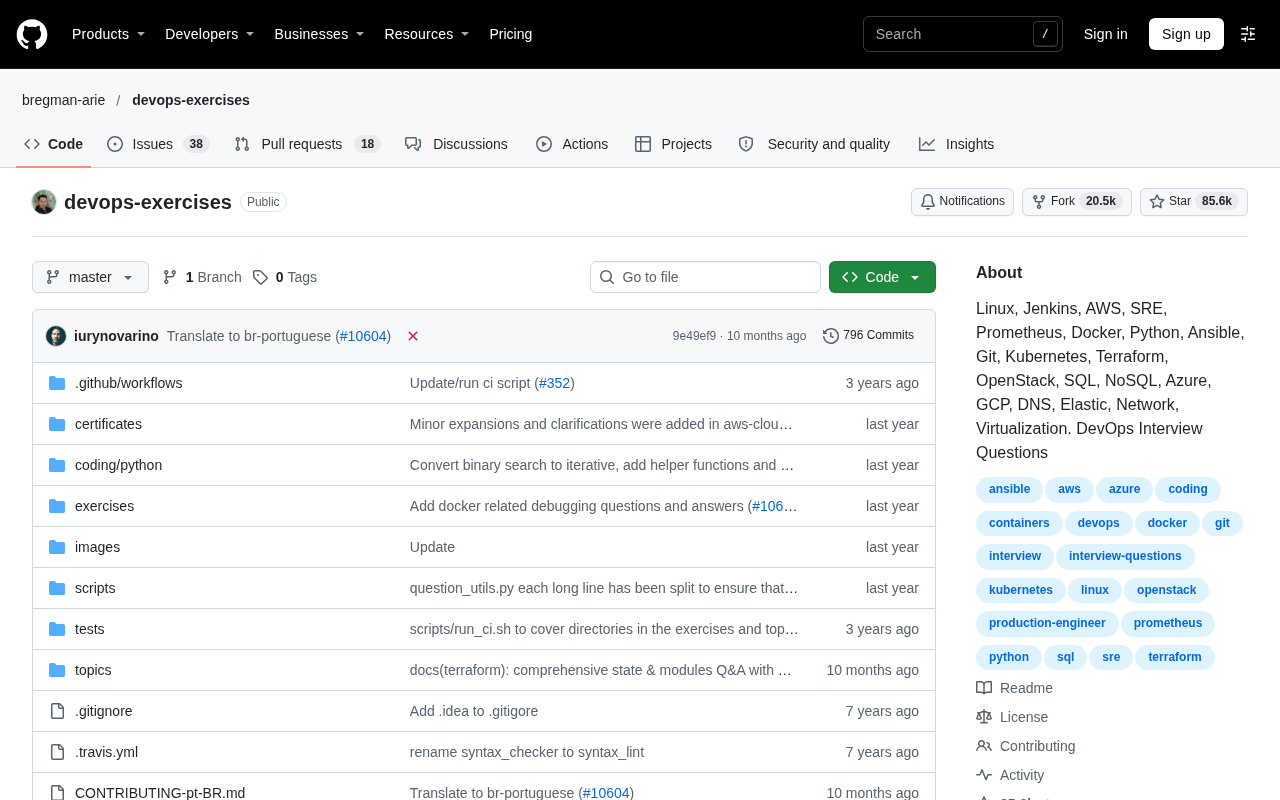View the 1 Branch link

click(x=202, y=277)
